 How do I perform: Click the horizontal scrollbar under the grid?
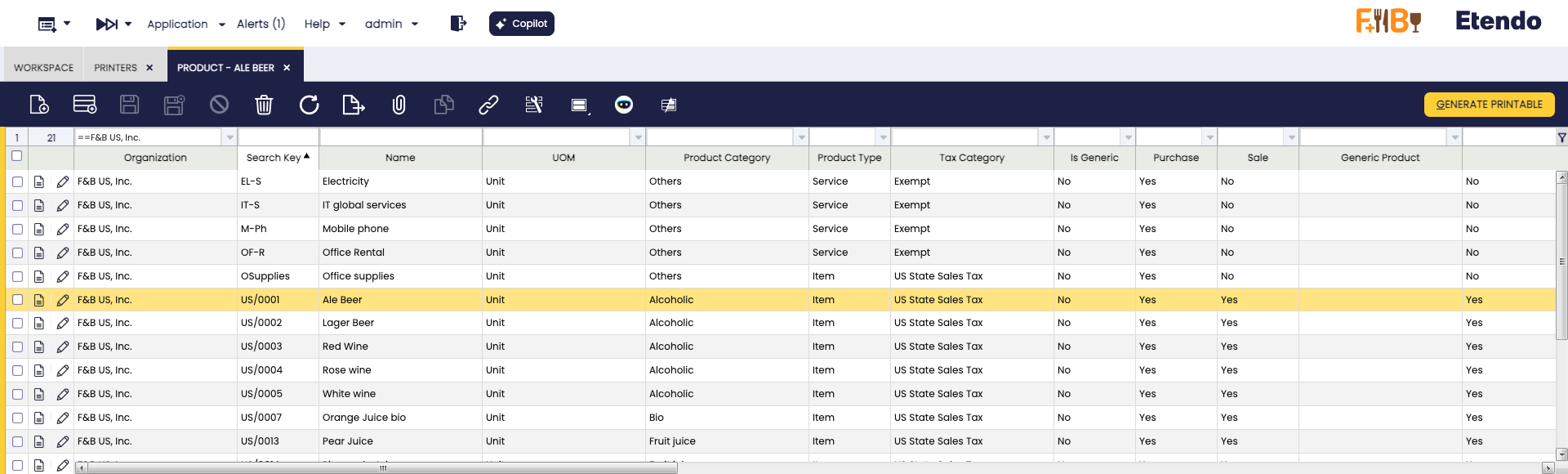pos(382,468)
